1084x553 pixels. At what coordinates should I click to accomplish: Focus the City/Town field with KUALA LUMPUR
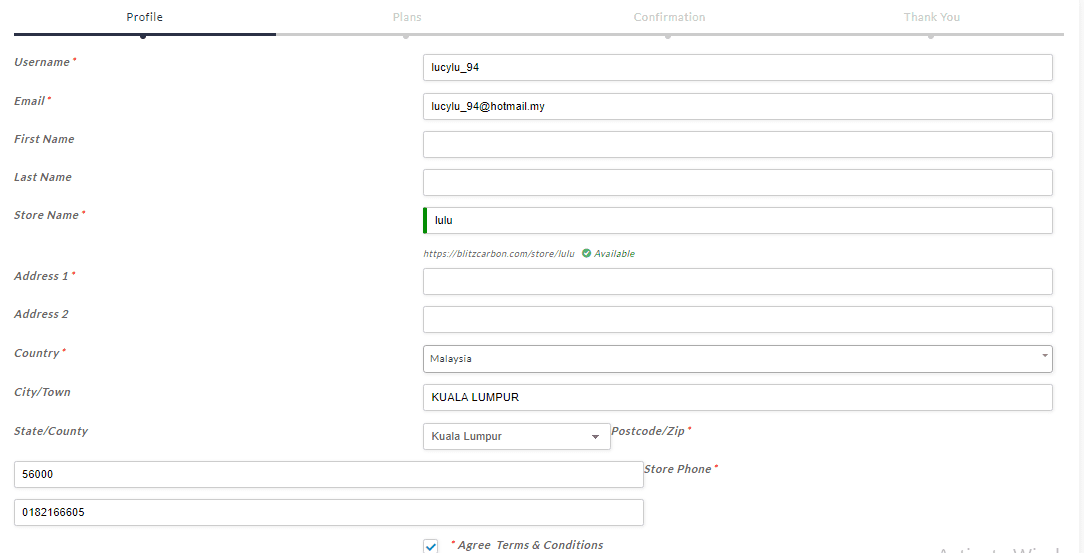[737, 397]
